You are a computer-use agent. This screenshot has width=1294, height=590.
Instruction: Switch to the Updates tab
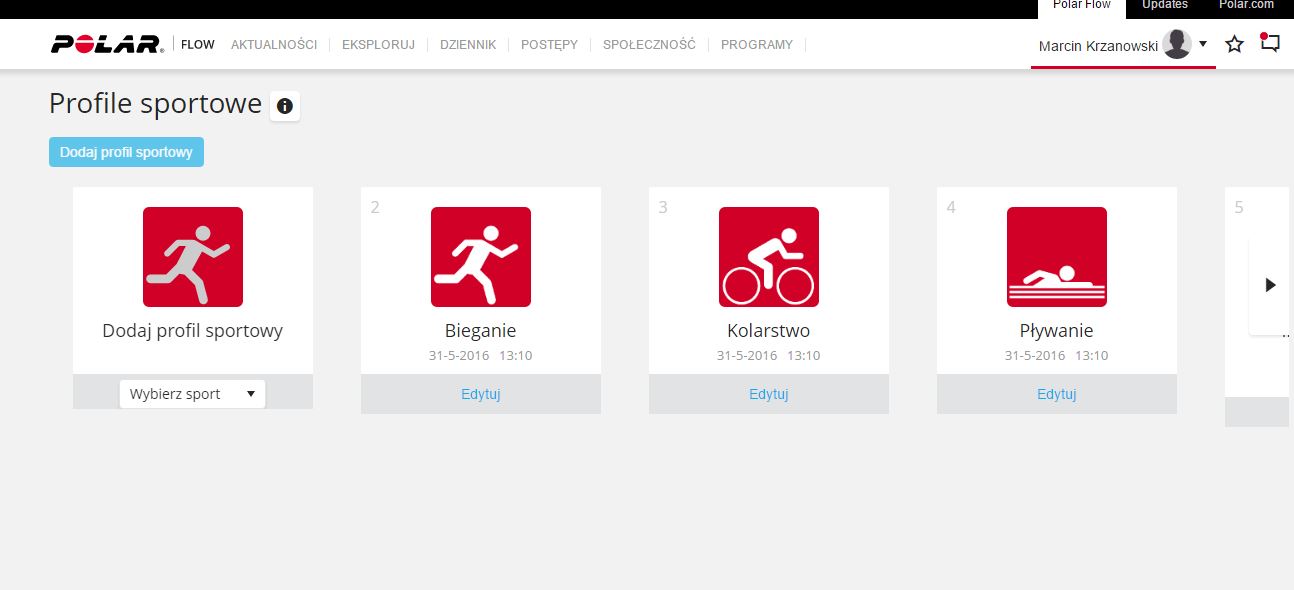coord(1165,6)
